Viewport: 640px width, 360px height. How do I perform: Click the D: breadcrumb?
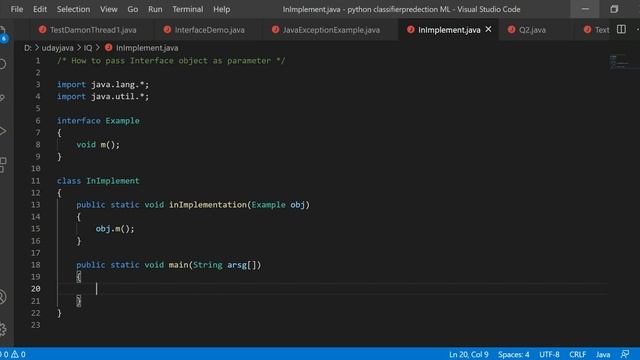coord(27,48)
